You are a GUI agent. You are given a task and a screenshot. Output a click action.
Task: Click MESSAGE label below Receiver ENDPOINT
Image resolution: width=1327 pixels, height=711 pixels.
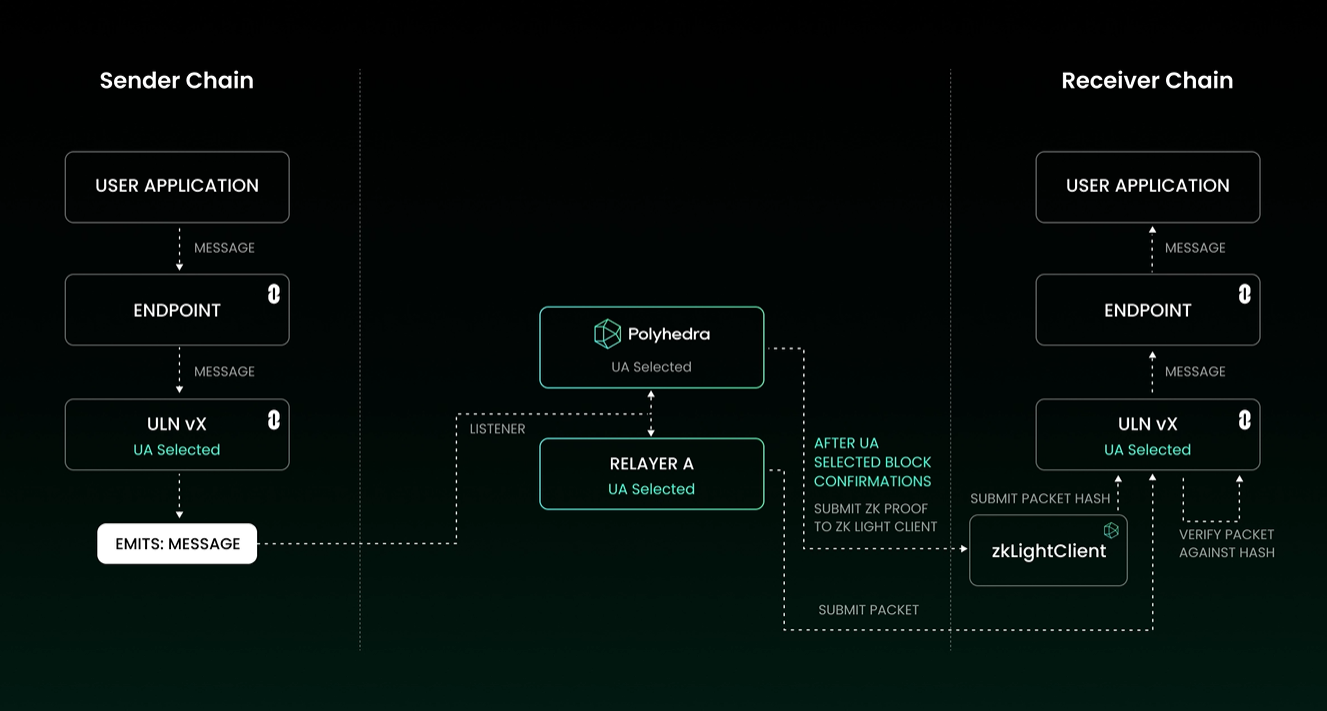coord(1195,372)
